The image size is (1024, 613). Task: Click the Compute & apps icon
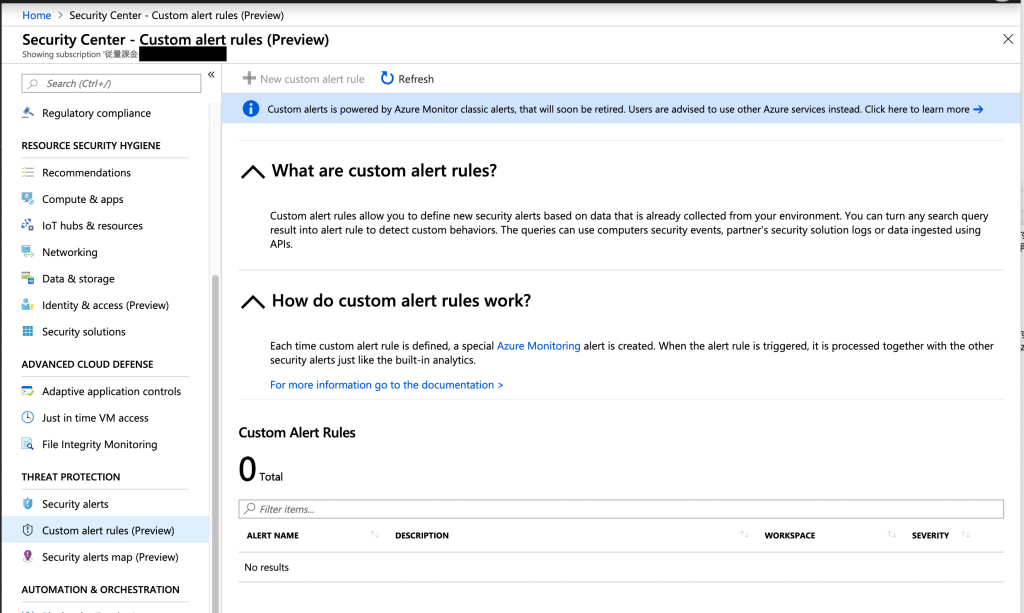pos(27,198)
